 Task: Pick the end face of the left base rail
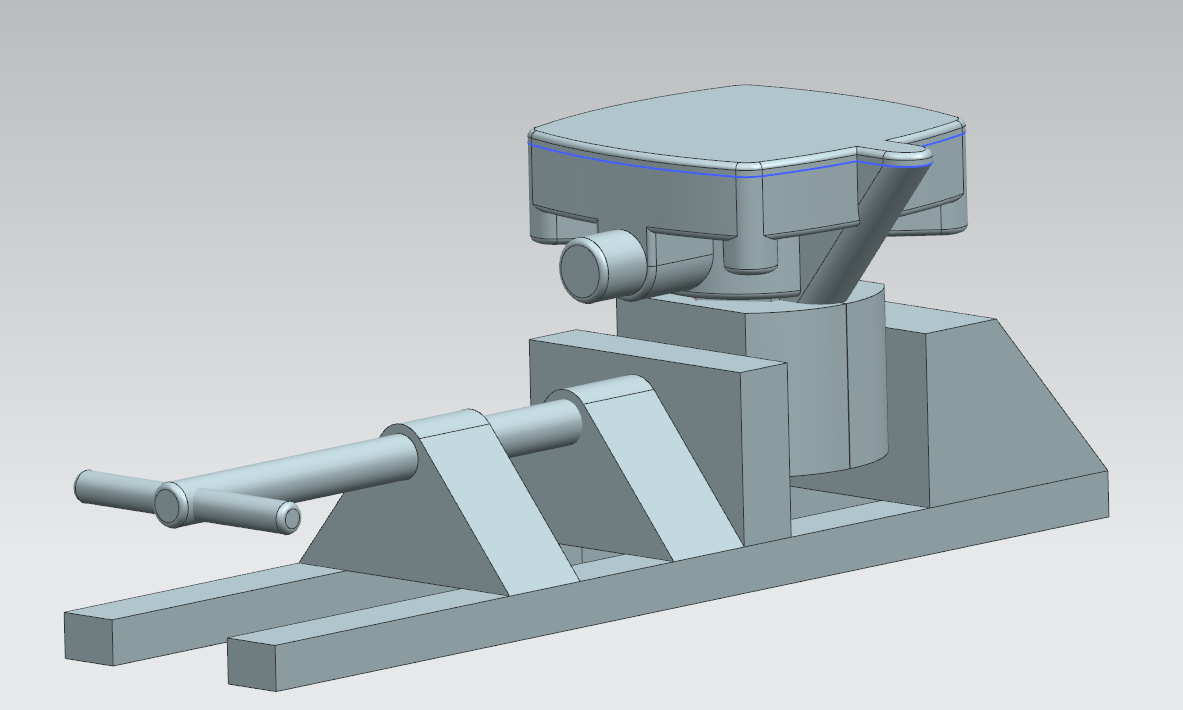coord(89,638)
